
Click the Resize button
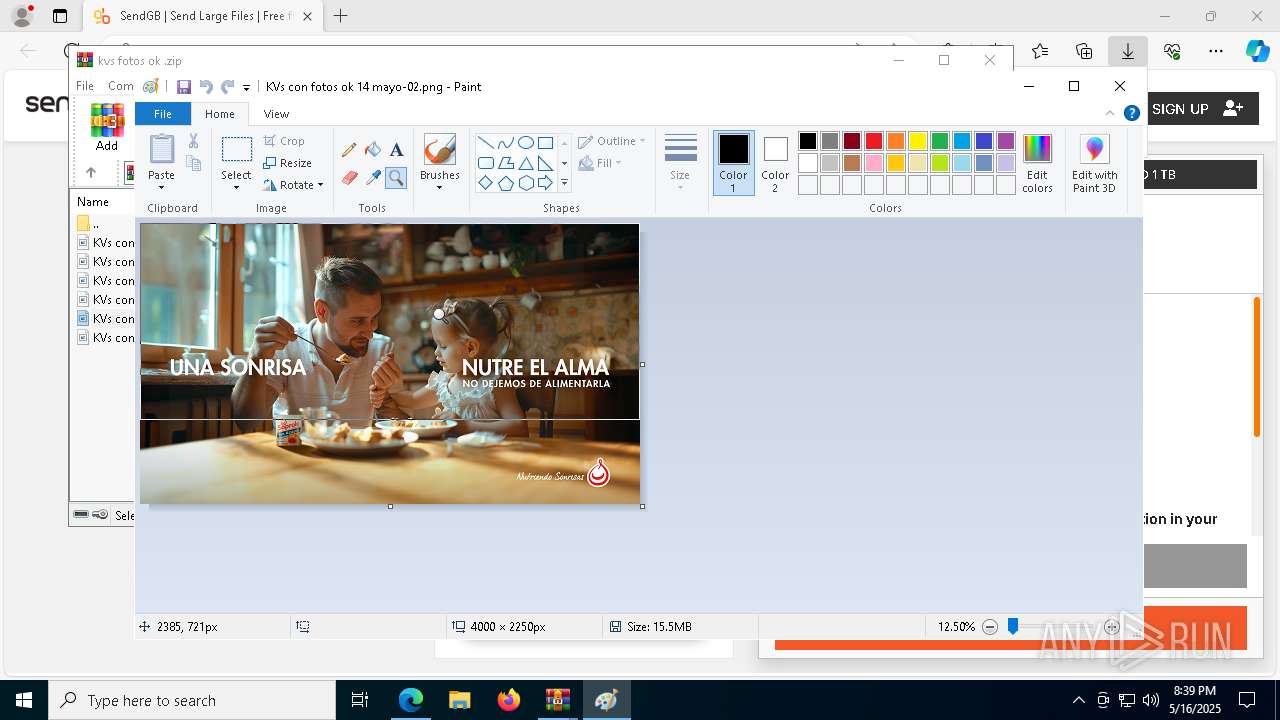pos(288,163)
